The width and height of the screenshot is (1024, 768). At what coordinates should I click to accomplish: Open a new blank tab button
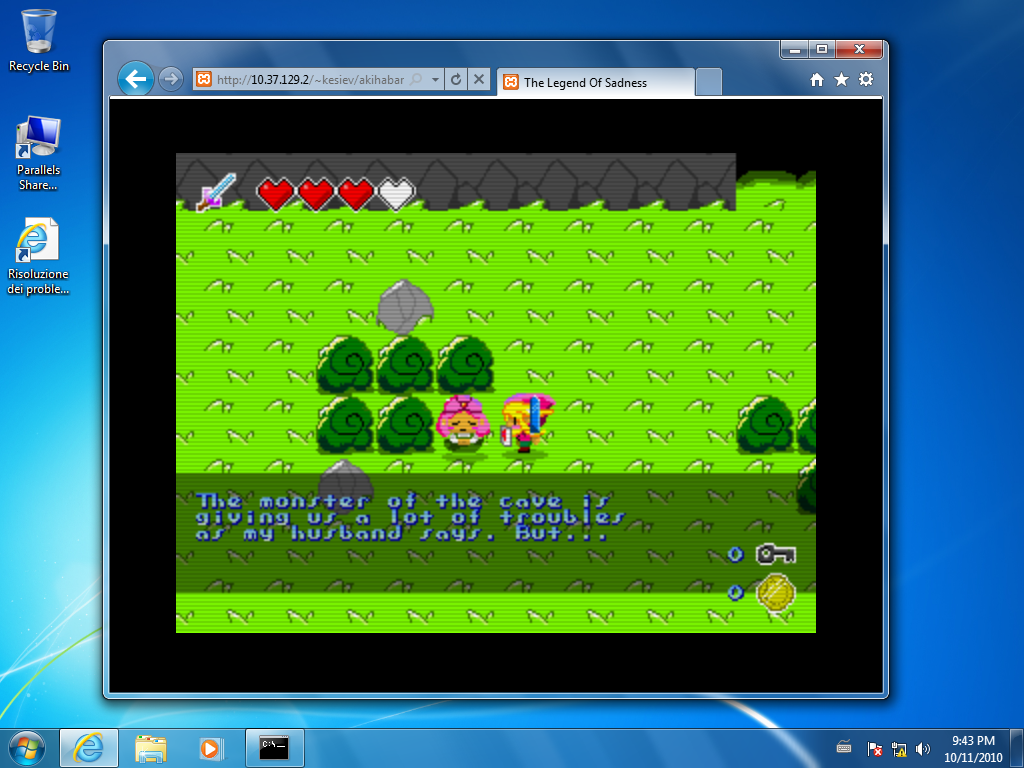(x=709, y=82)
